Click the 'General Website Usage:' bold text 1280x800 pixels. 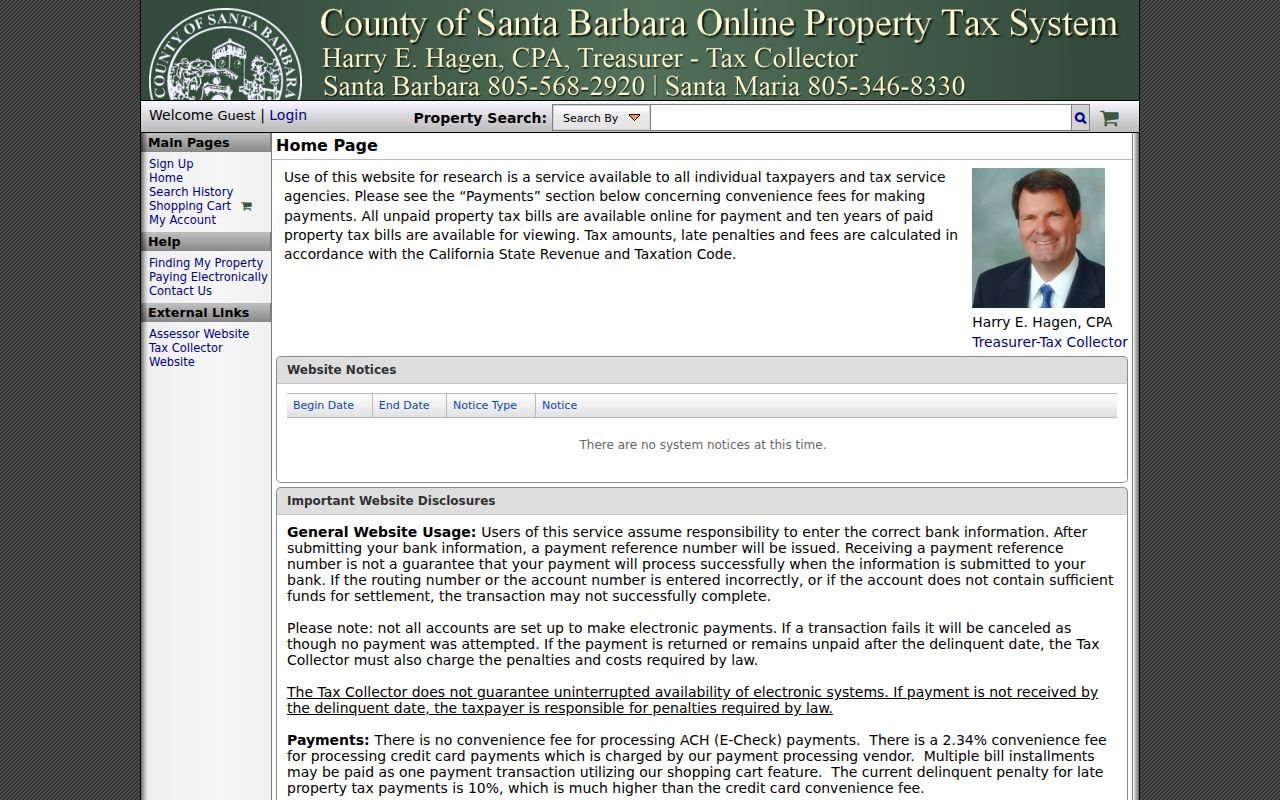(382, 532)
